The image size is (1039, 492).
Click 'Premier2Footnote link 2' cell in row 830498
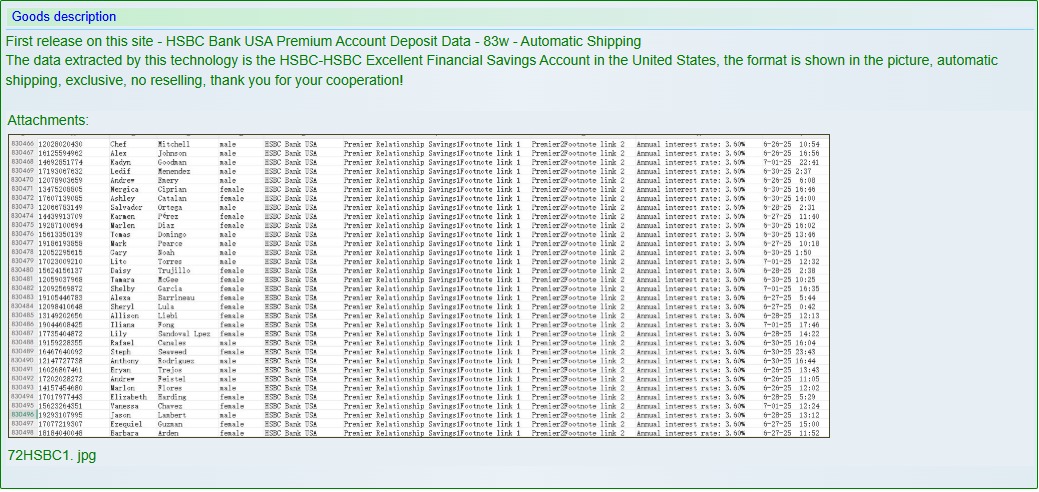(578, 433)
